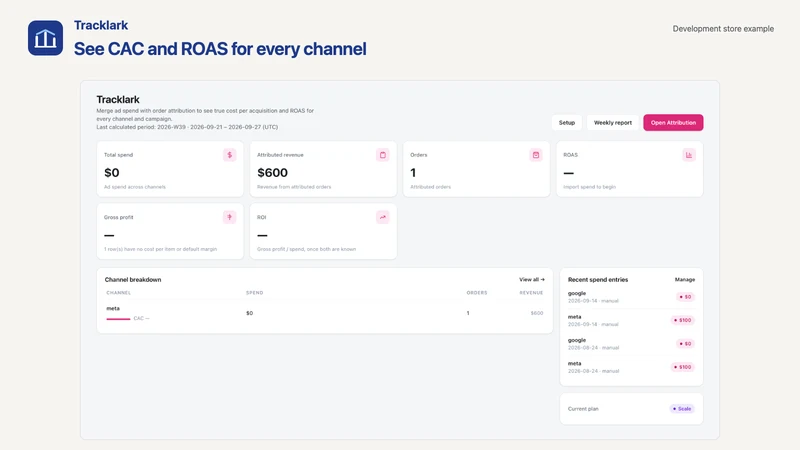This screenshot has width=800, height=450.
Task: Click the REVENUE column header
Action: (x=531, y=293)
